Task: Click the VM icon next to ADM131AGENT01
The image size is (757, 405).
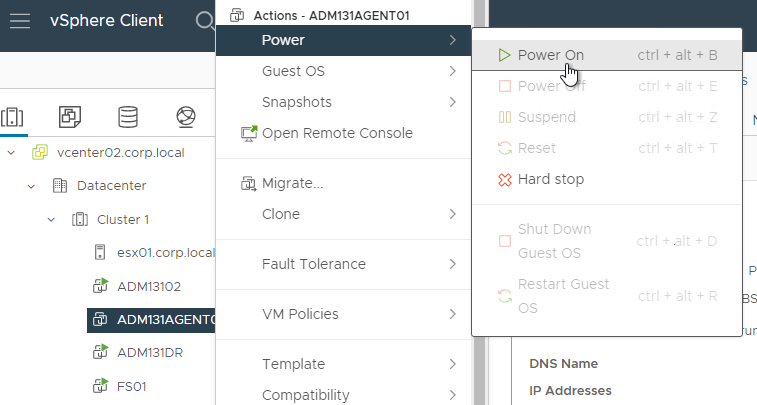Action: click(100, 320)
